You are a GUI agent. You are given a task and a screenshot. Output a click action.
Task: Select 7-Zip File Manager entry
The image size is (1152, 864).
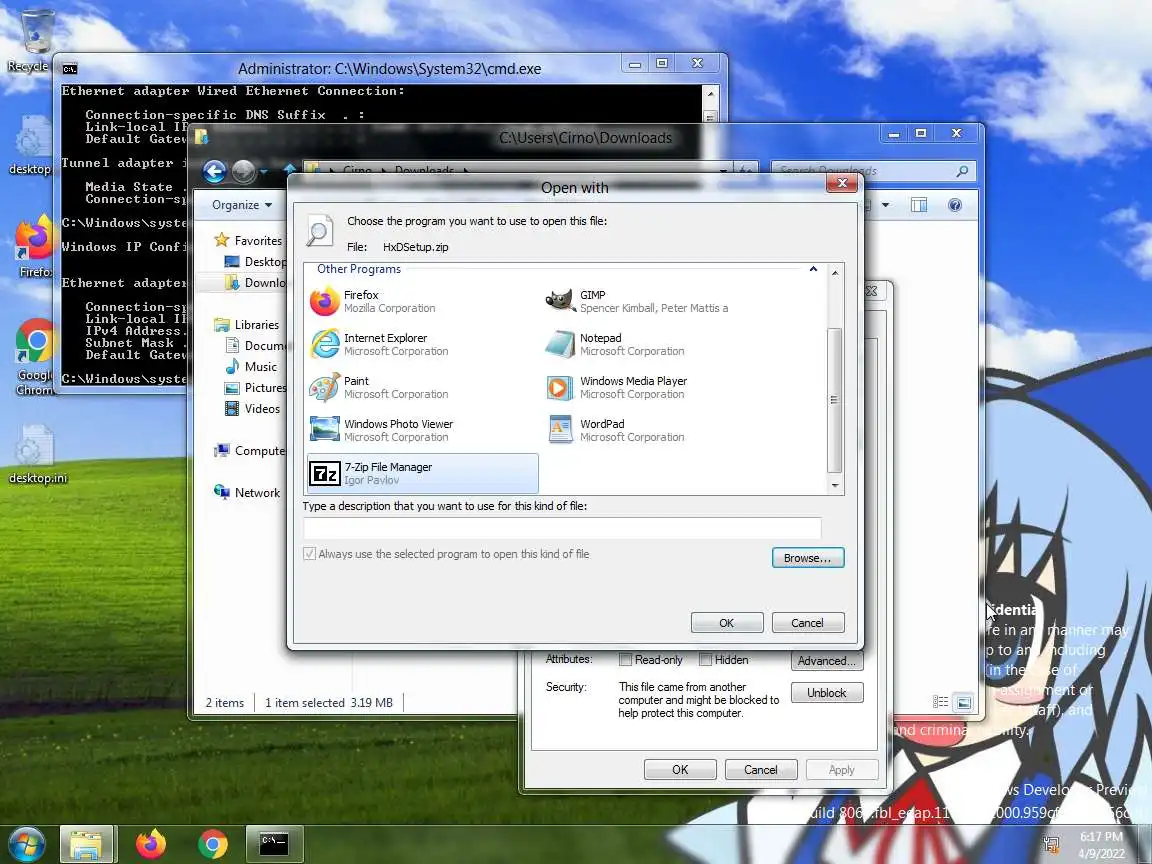click(422, 473)
